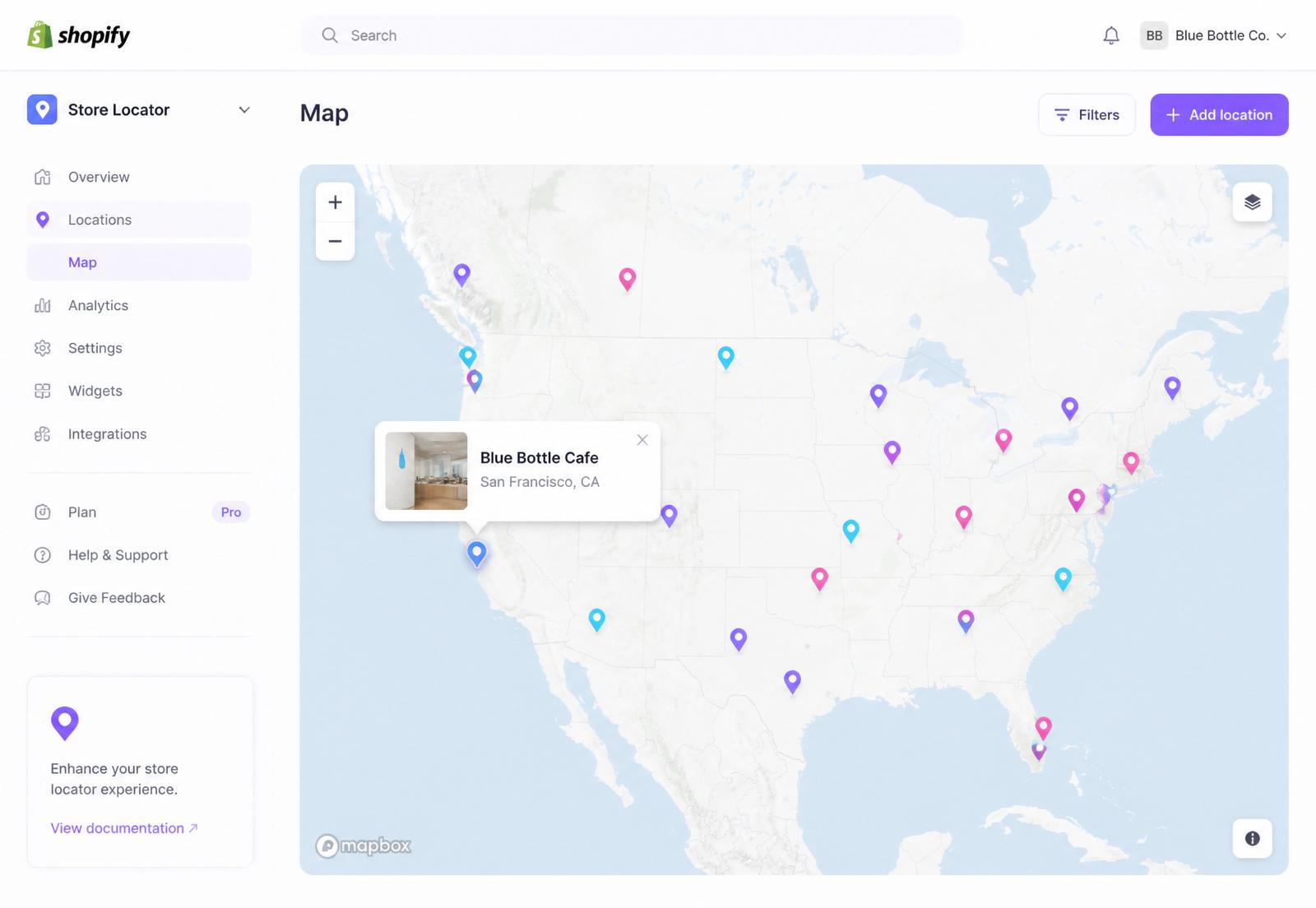Click the cyan pin in Arizona
Image resolution: width=1316 pixels, height=908 pixels.
(x=597, y=618)
